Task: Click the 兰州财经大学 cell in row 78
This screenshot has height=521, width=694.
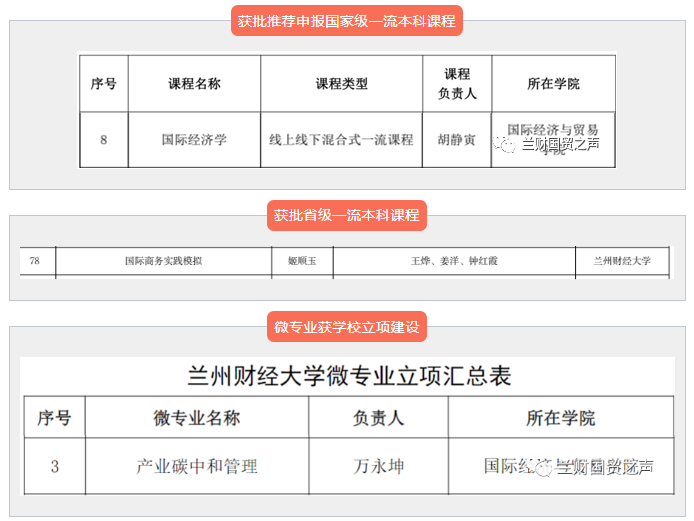Action: tap(621, 261)
